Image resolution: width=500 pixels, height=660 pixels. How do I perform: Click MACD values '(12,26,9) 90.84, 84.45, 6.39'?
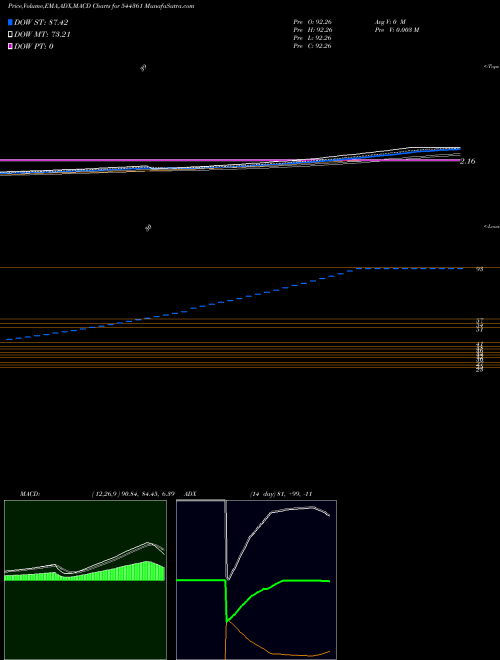tap(133, 494)
